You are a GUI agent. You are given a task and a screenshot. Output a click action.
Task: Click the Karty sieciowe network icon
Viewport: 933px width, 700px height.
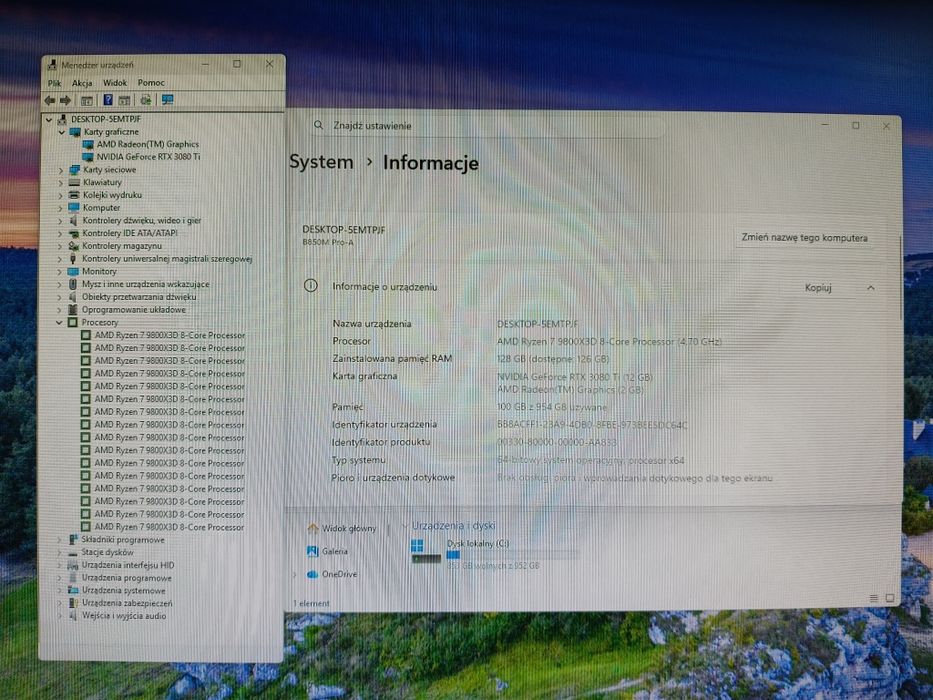click(74, 170)
